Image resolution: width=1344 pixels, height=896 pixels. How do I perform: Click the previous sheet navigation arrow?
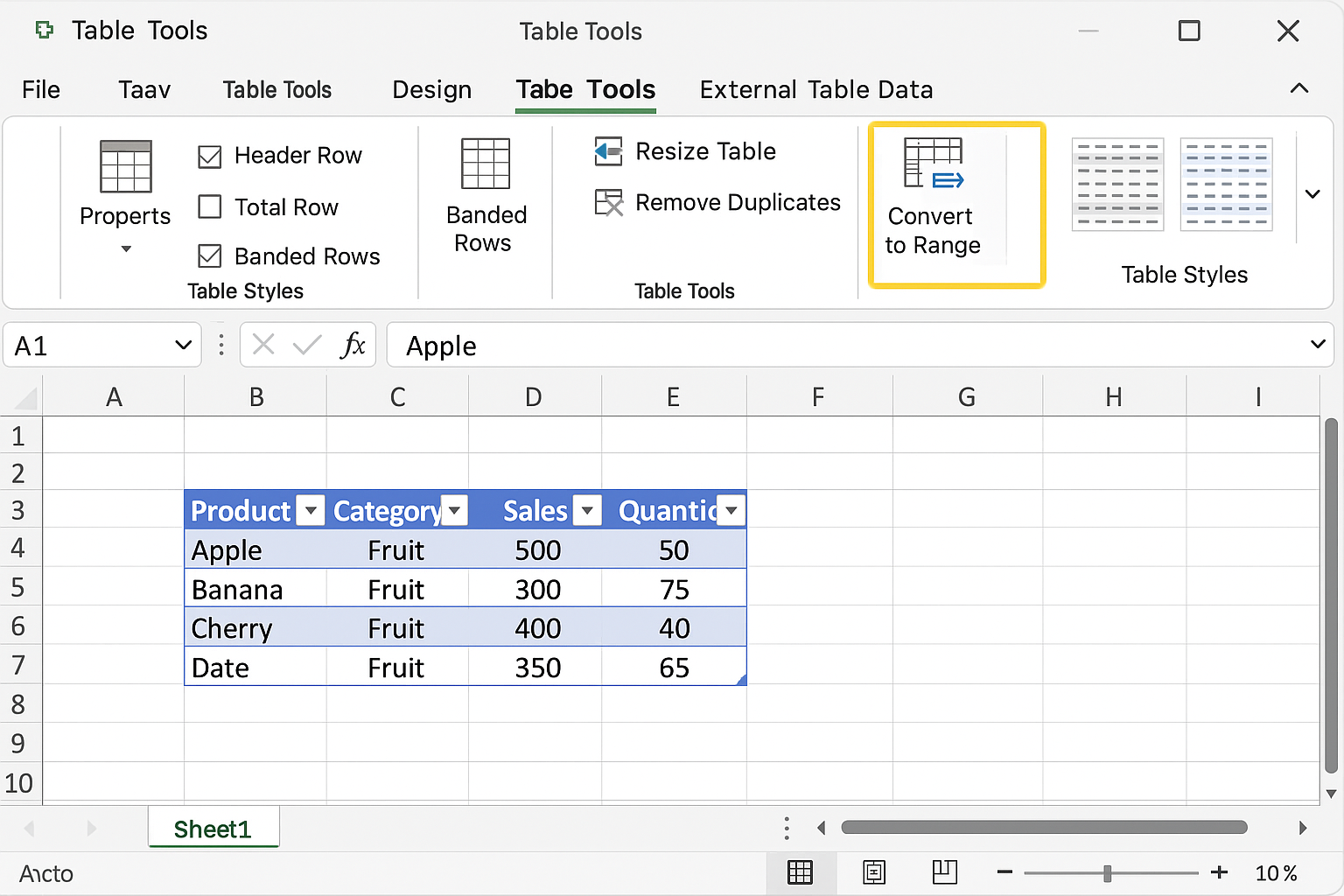pos(29,828)
